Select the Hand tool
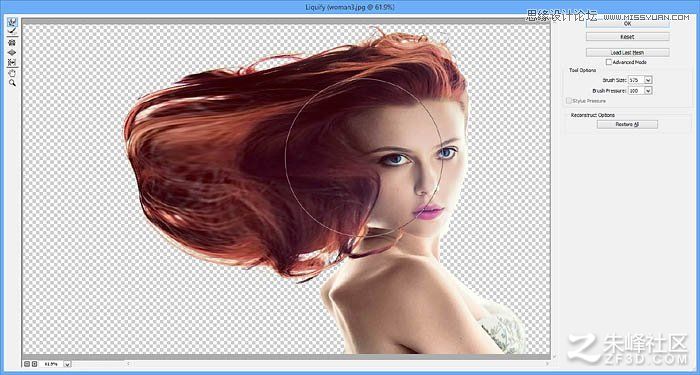Image resolution: width=700 pixels, height=375 pixels. [x=12, y=73]
